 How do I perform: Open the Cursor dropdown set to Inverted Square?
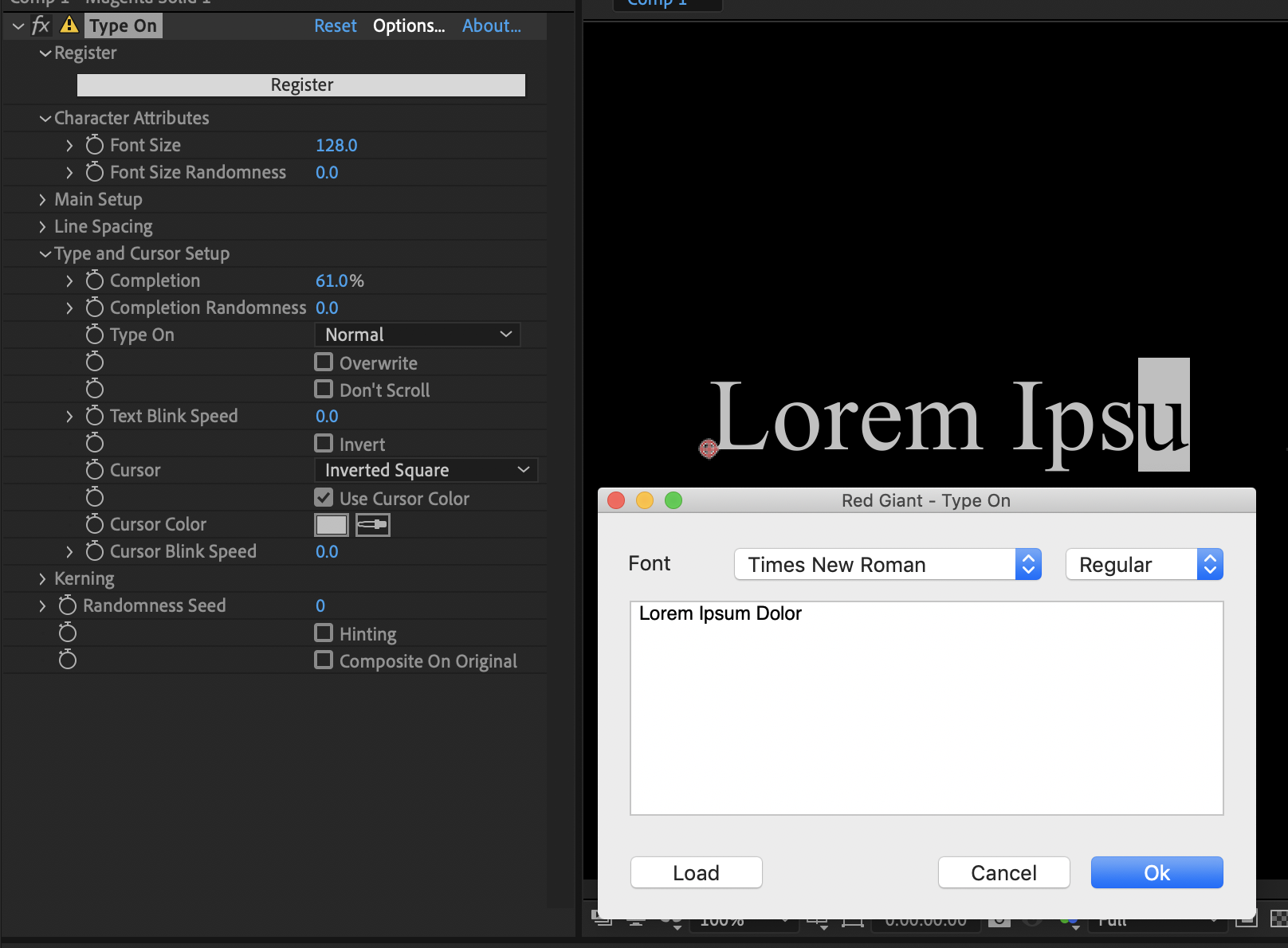[426, 470]
